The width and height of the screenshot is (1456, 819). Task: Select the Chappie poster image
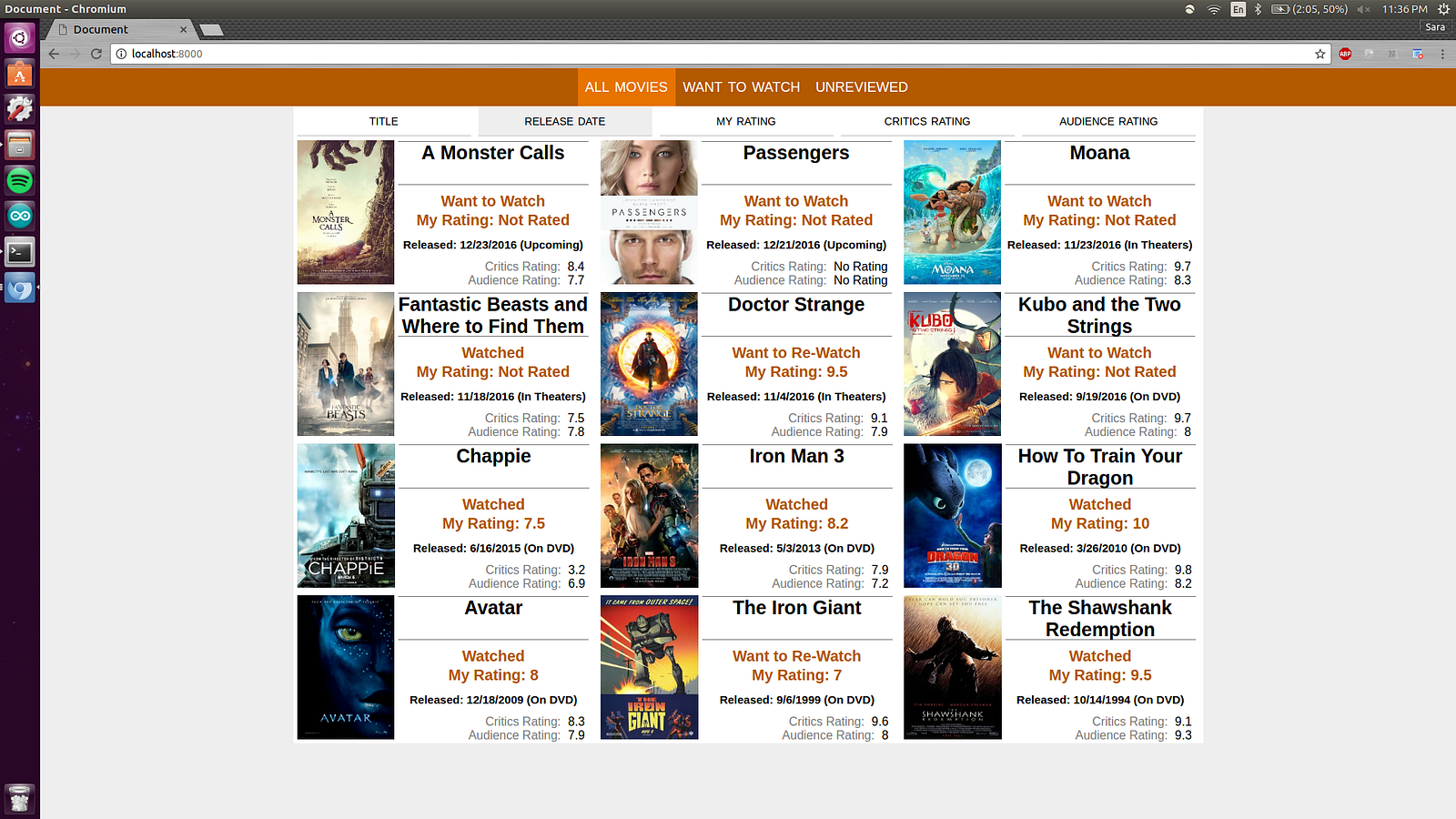[346, 516]
